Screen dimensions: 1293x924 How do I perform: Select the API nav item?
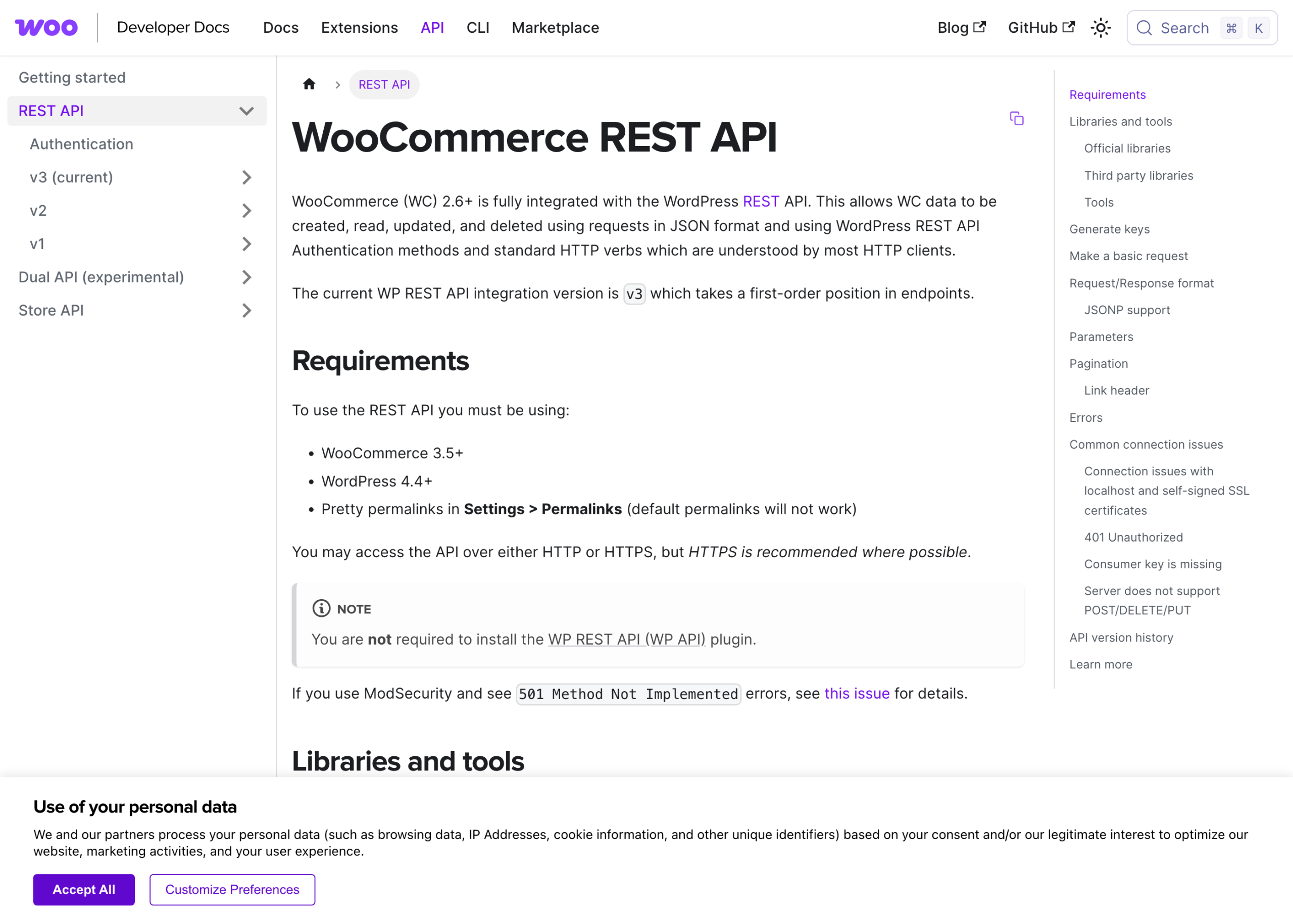click(432, 27)
